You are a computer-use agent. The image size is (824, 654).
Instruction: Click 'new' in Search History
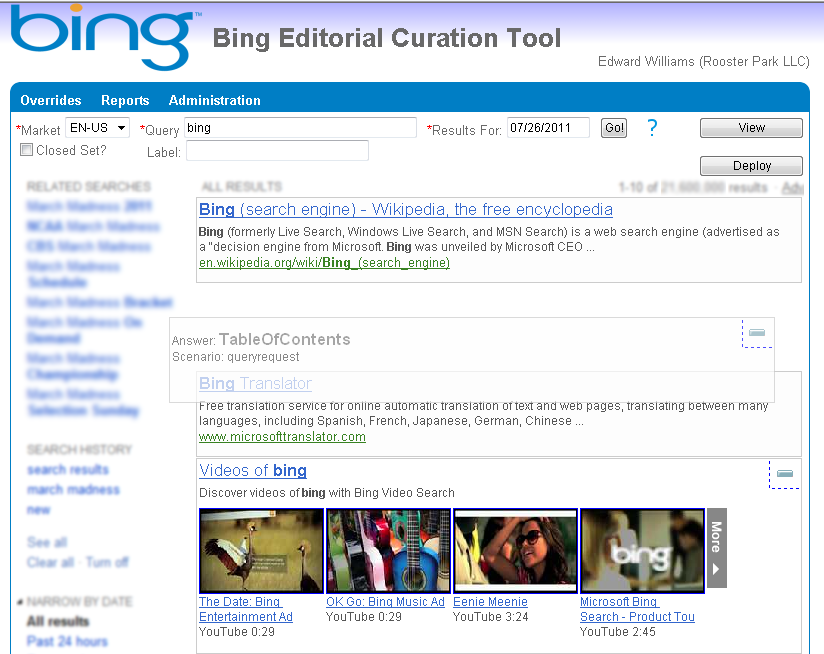click(38, 510)
